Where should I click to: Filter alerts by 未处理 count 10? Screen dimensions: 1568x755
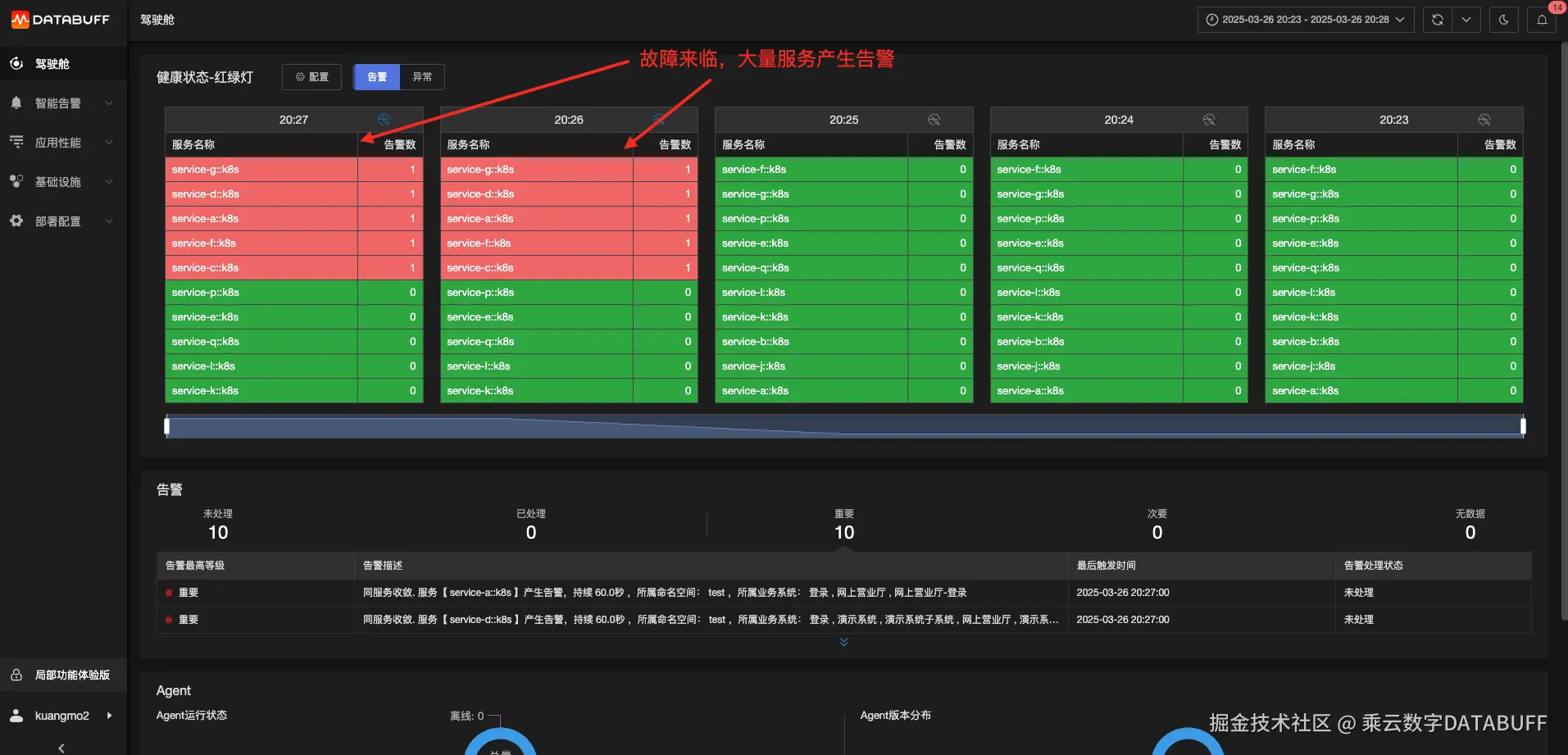(218, 525)
